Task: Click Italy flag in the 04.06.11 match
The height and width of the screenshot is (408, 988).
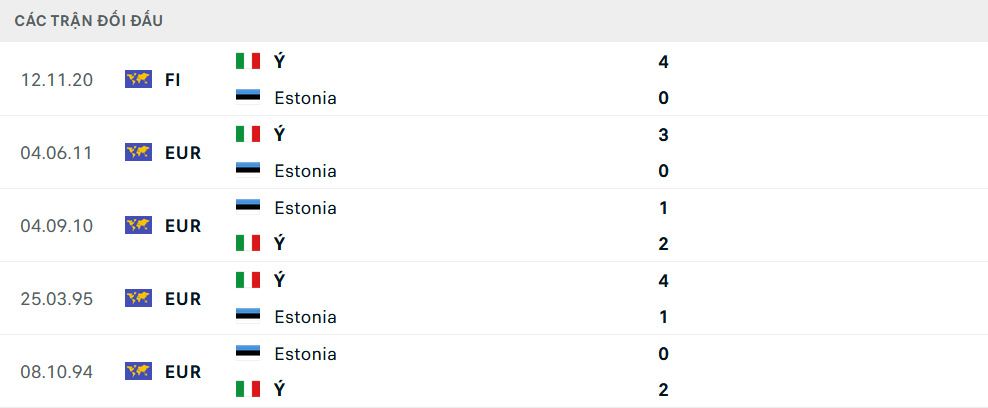Action: tap(248, 134)
